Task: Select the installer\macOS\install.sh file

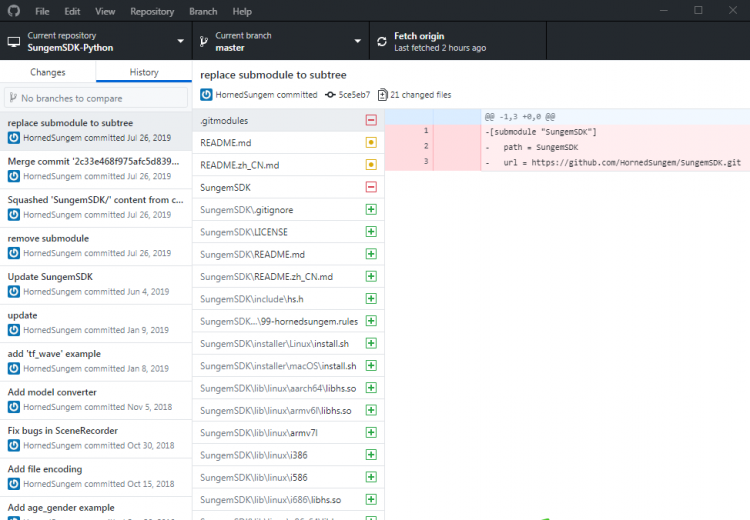Action: (288, 366)
